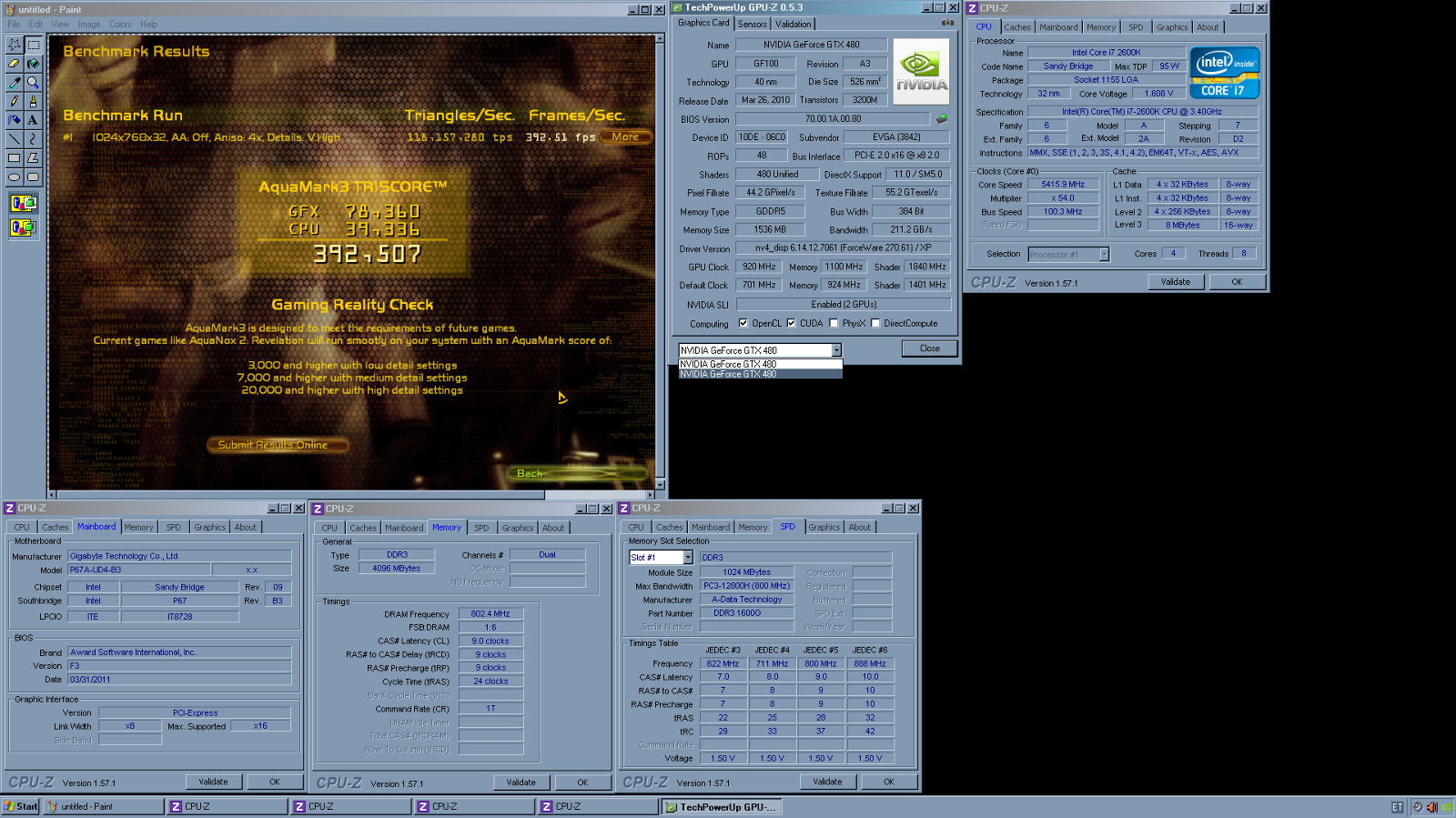Activate the Magnifier tool in Paint
The image size is (1456, 818).
34,83
